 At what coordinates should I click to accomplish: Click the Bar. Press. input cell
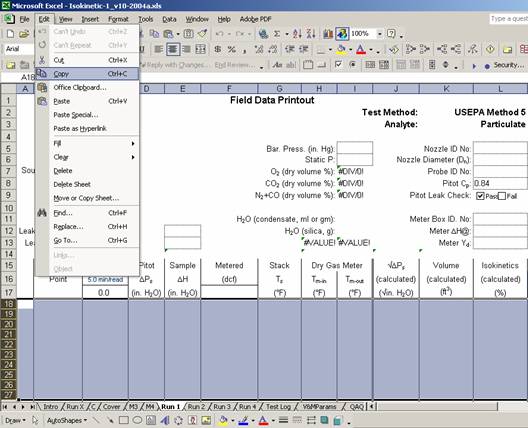click(x=355, y=147)
